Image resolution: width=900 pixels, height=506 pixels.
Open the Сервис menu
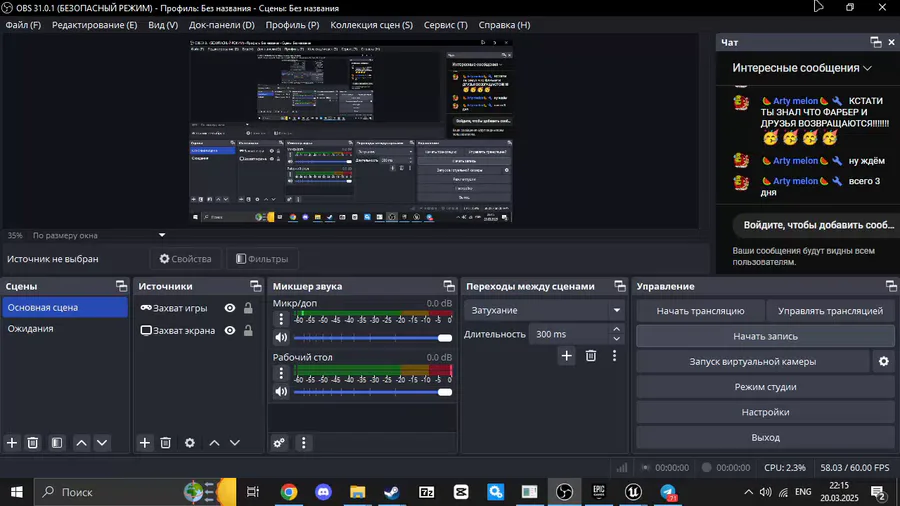(x=445, y=25)
